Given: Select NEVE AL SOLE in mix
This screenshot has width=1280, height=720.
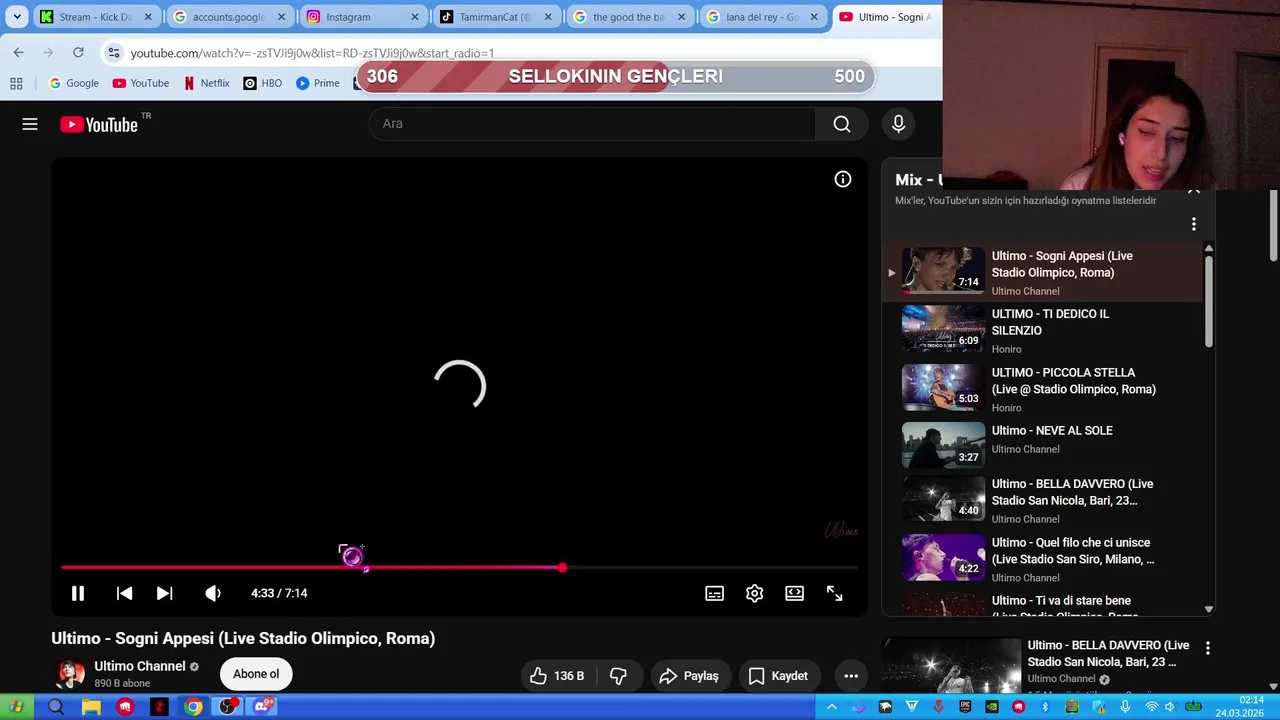Looking at the screenshot, I should (x=1040, y=446).
